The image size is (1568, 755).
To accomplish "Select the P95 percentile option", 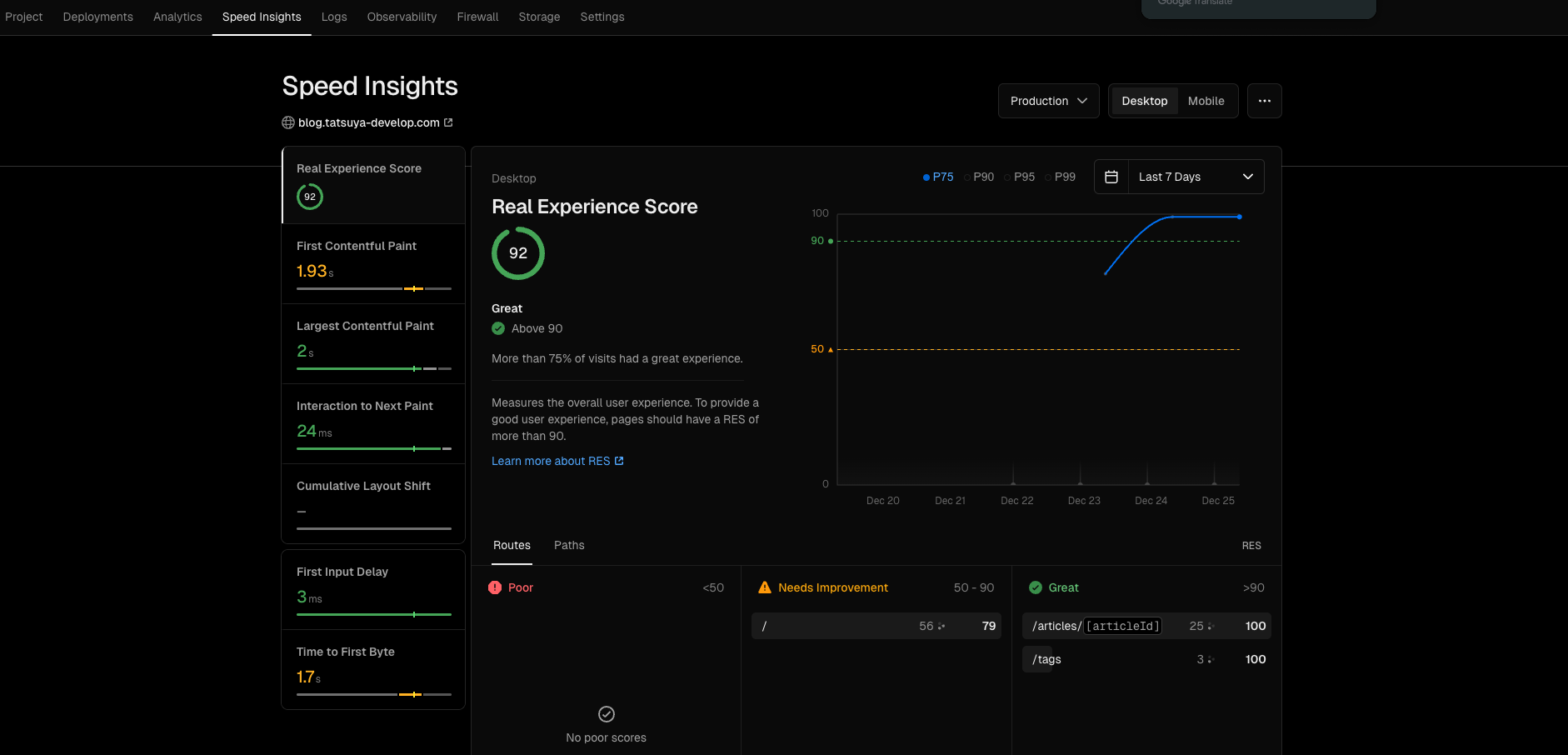I will pos(1020,177).
